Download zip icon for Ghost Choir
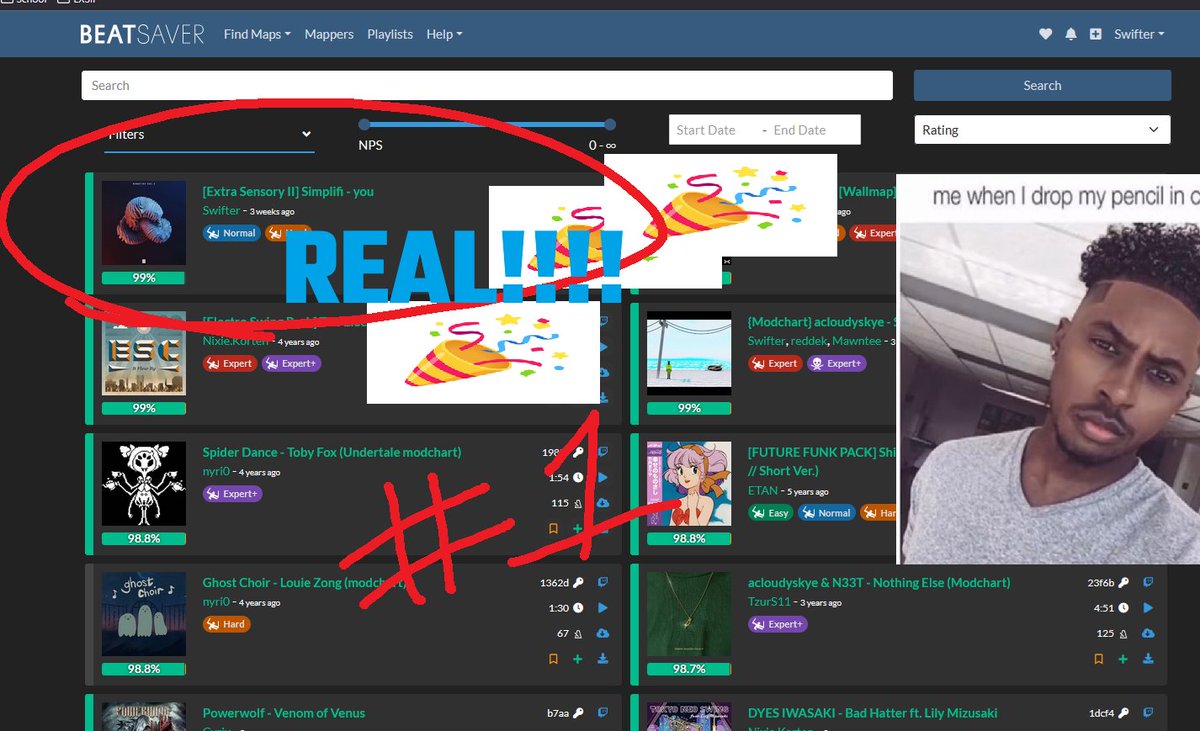This screenshot has width=1200, height=731. pos(603,659)
